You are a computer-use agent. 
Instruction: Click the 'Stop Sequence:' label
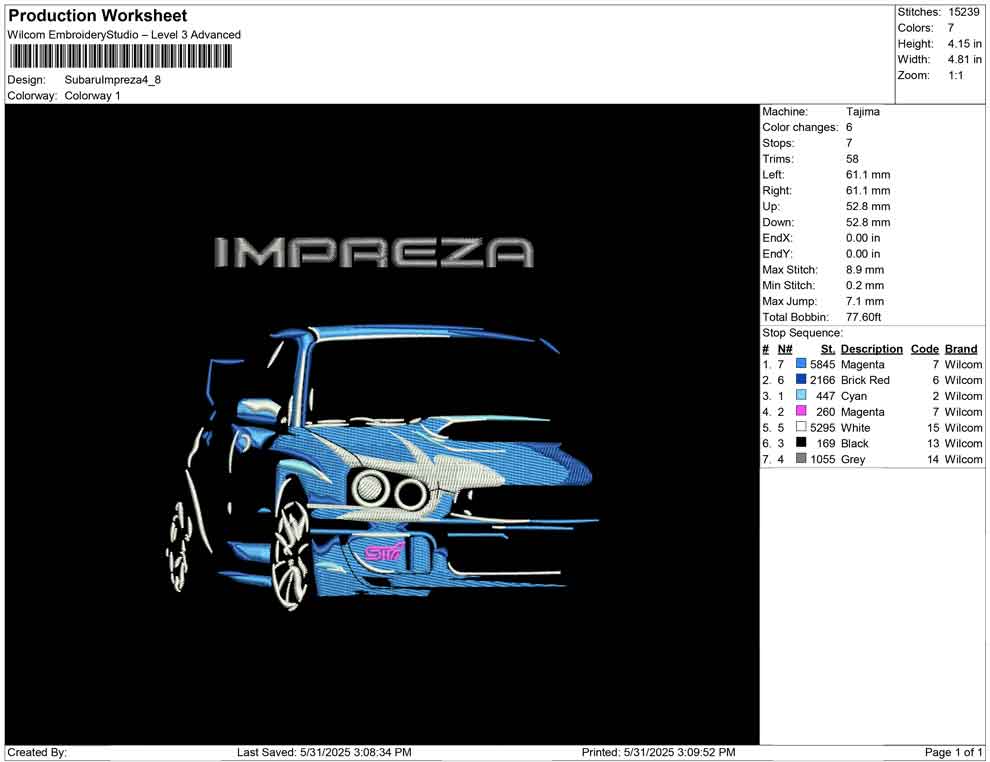click(802, 333)
